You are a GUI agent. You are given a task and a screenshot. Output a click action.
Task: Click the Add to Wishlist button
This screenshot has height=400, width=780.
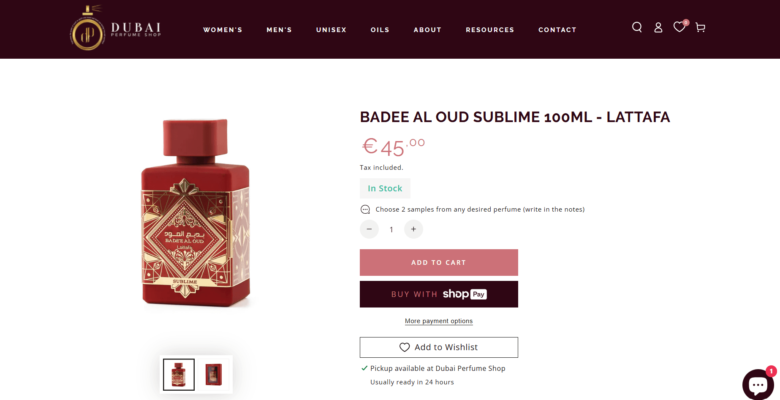click(x=439, y=347)
